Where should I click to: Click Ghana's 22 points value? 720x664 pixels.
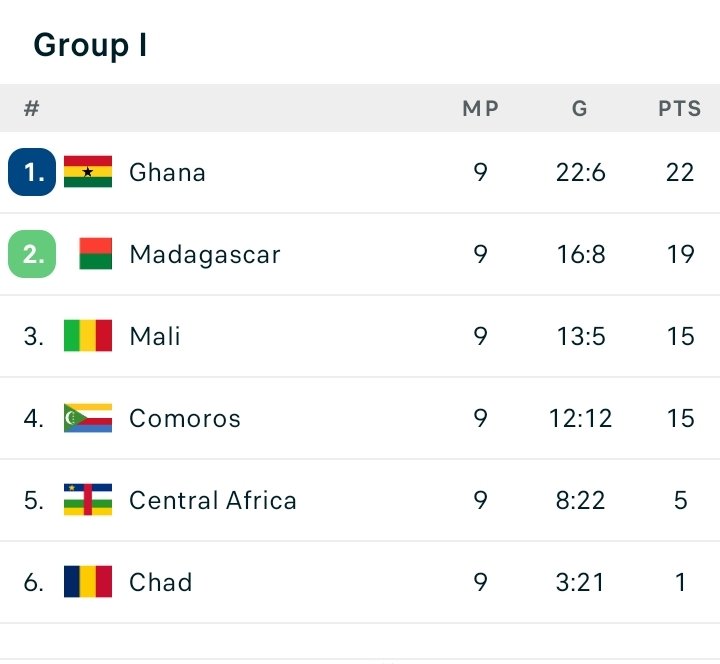pos(680,172)
